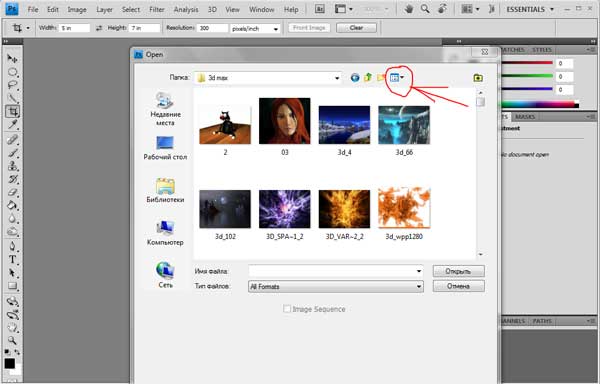The height and width of the screenshot is (384, 600).
Task: Click the swap width and height icon
Action: pos(99,28)
